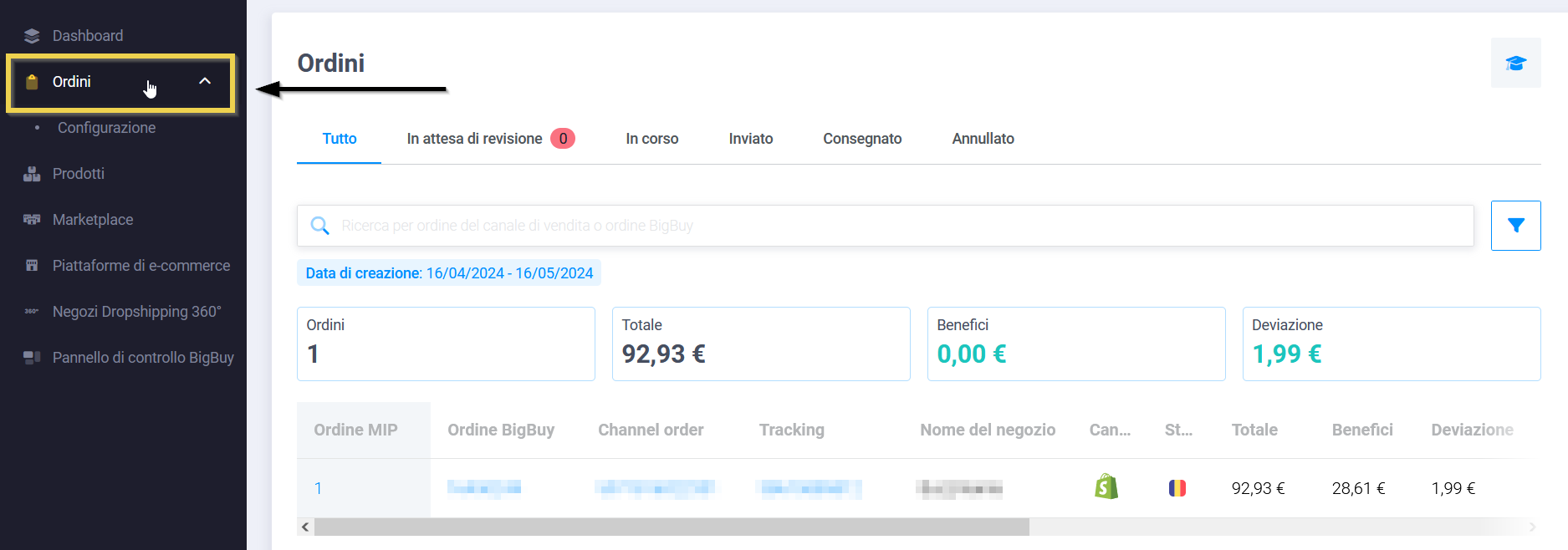Open the Consegnato tab
This screenshot has width=1568, height=550.
point(862,139)
